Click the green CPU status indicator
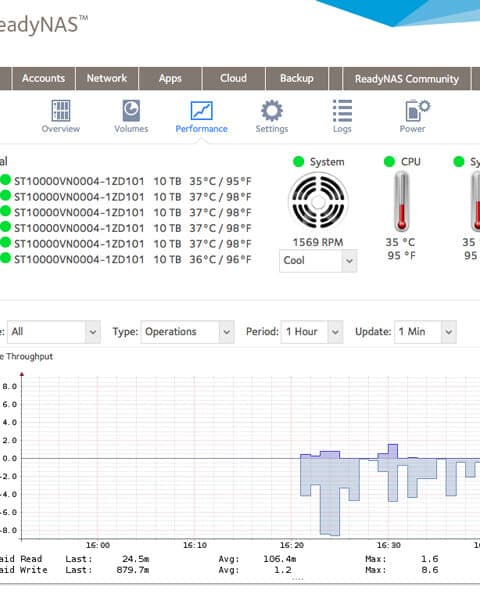This screenshot has height=596, width=480. point(389,162)
